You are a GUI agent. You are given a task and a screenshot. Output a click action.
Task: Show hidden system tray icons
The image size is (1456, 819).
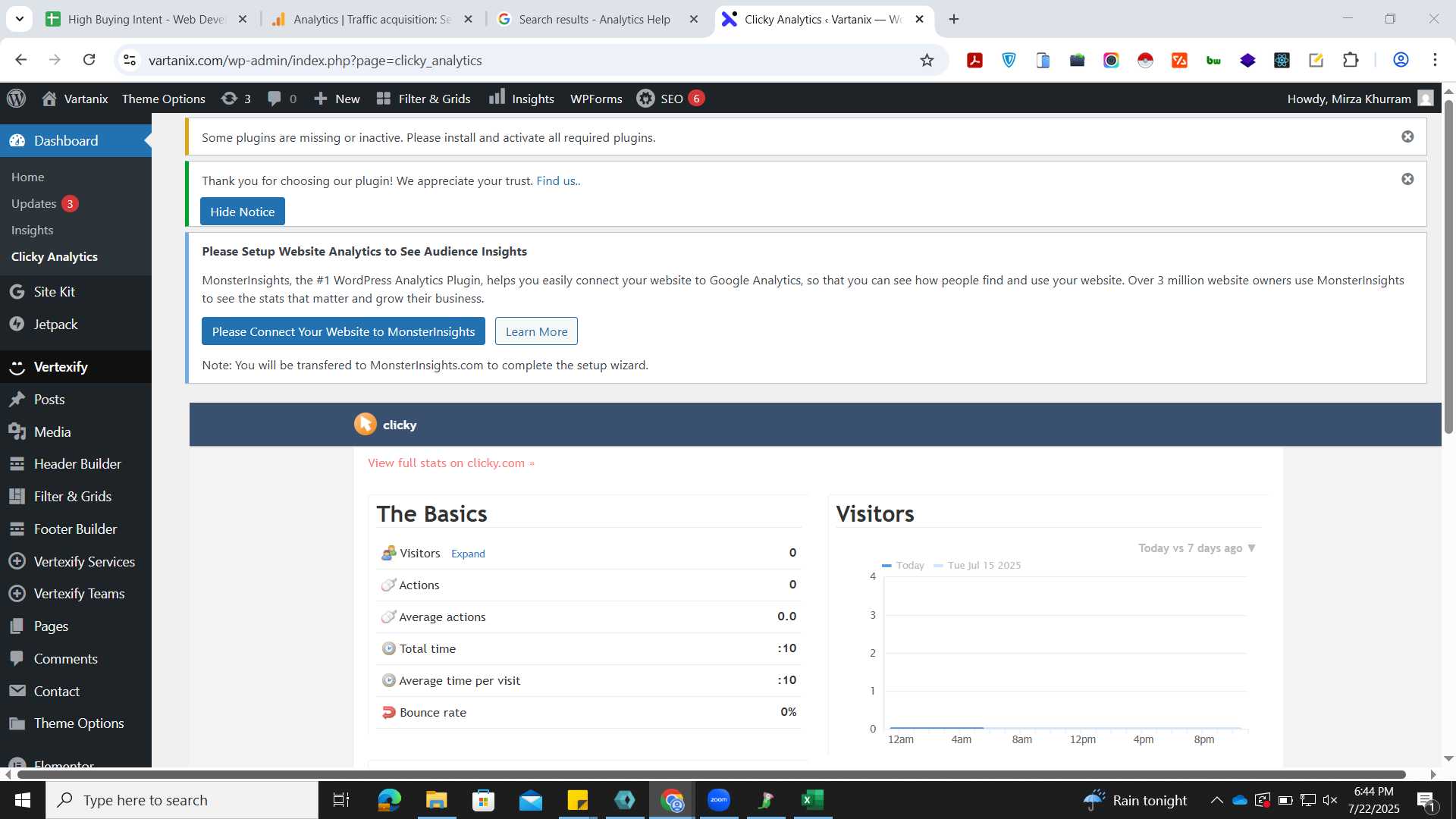pyautogui.click(x=1216, y=800)
